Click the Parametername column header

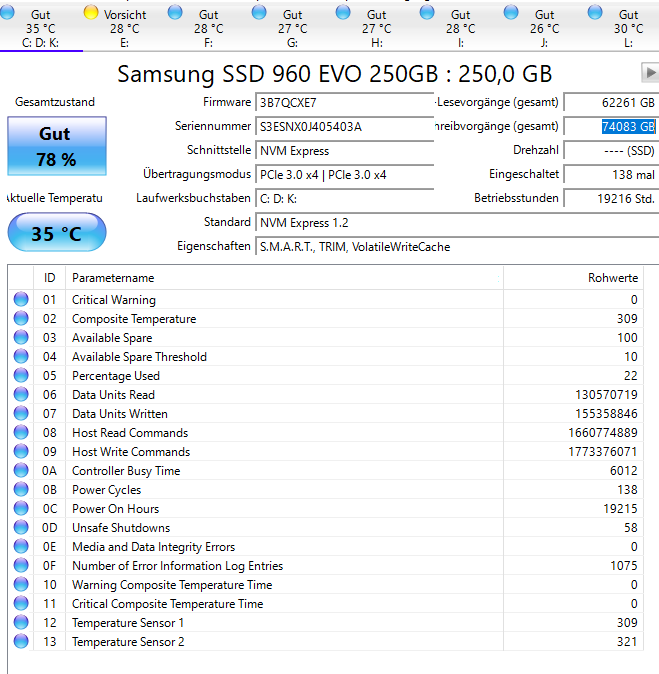pos(284,278)
